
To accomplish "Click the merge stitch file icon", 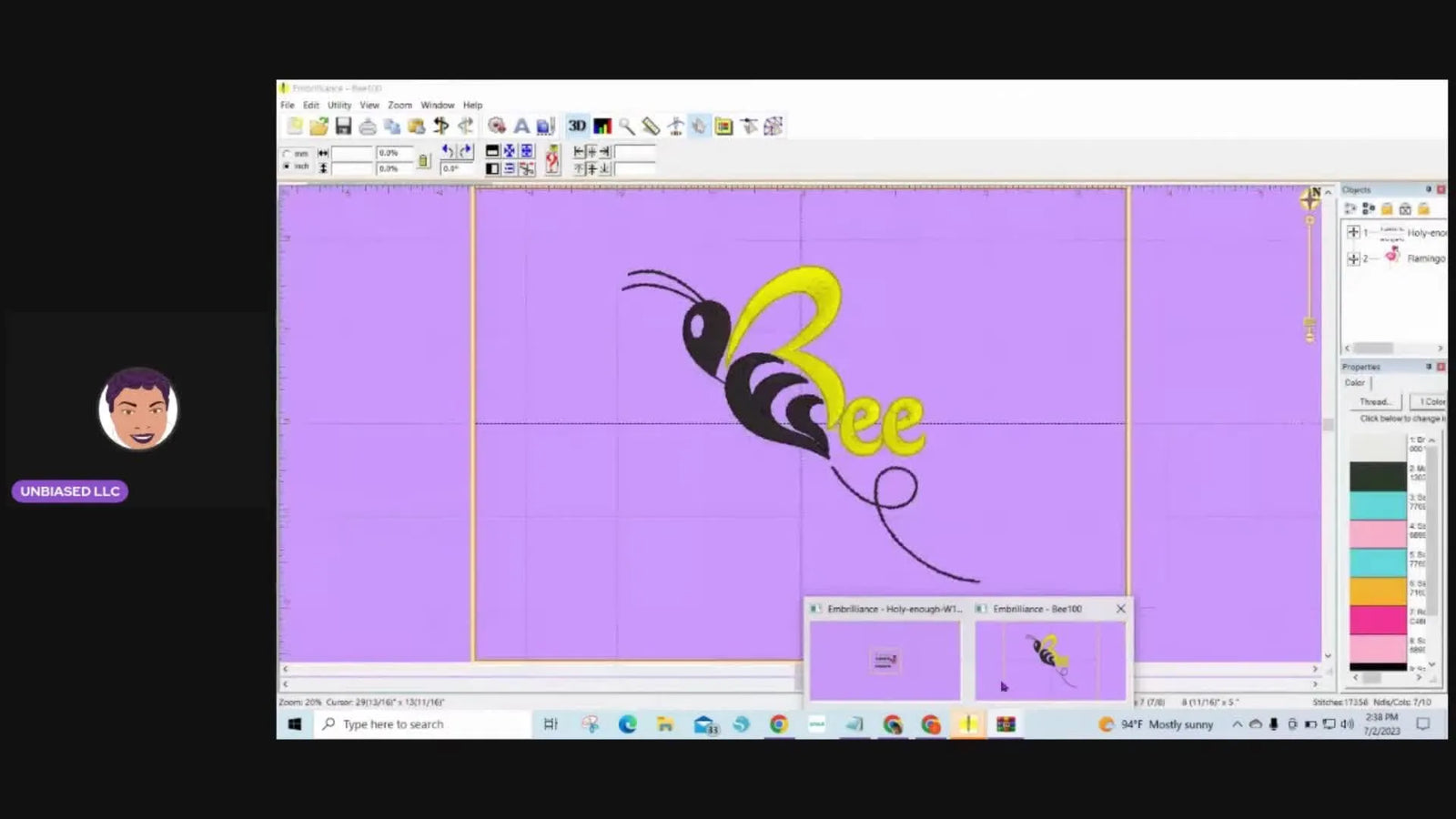I will pos(497,126).
